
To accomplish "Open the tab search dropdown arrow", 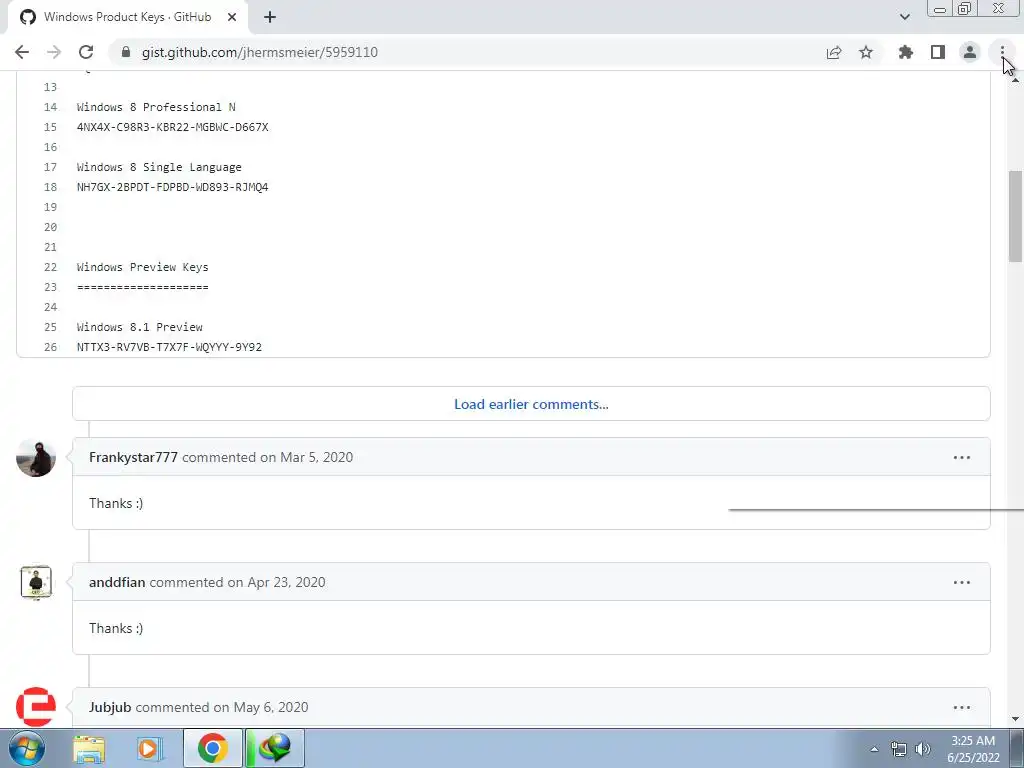I will (904, 17).
